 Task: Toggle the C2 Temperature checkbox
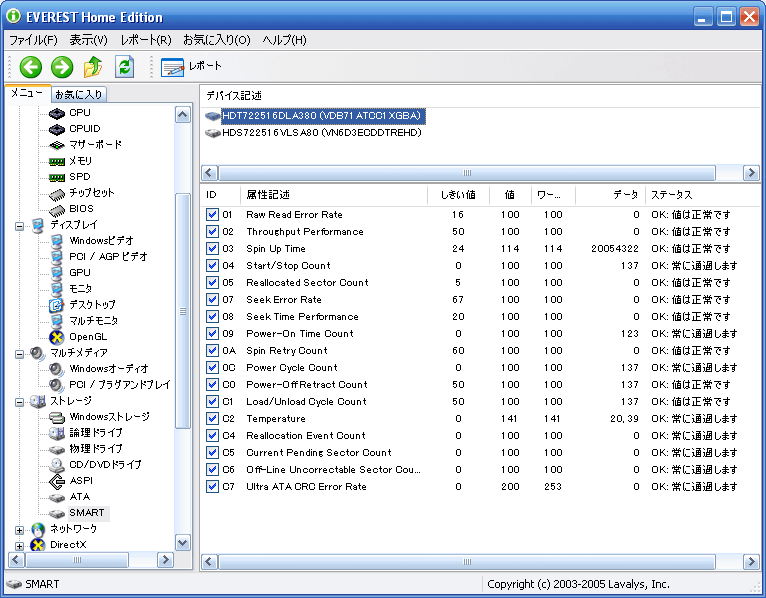213,419
